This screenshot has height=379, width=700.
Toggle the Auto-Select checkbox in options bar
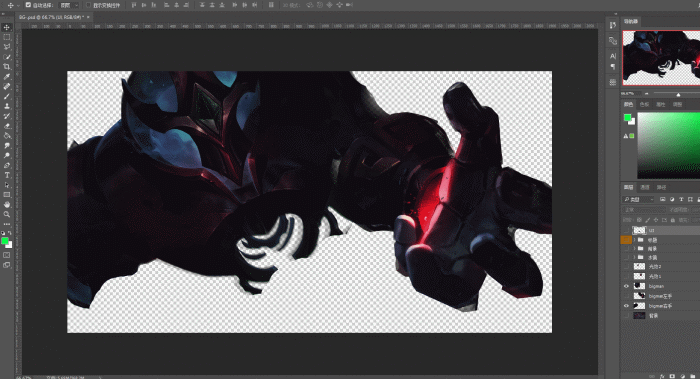click(x=28, y=5)
